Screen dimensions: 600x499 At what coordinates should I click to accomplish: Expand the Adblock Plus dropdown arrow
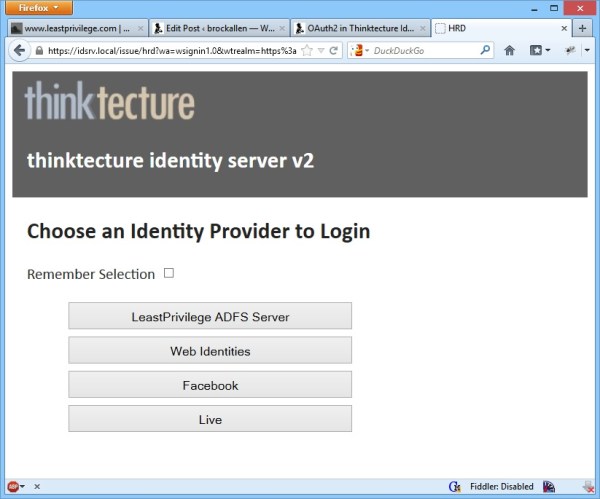click(24, 487)
